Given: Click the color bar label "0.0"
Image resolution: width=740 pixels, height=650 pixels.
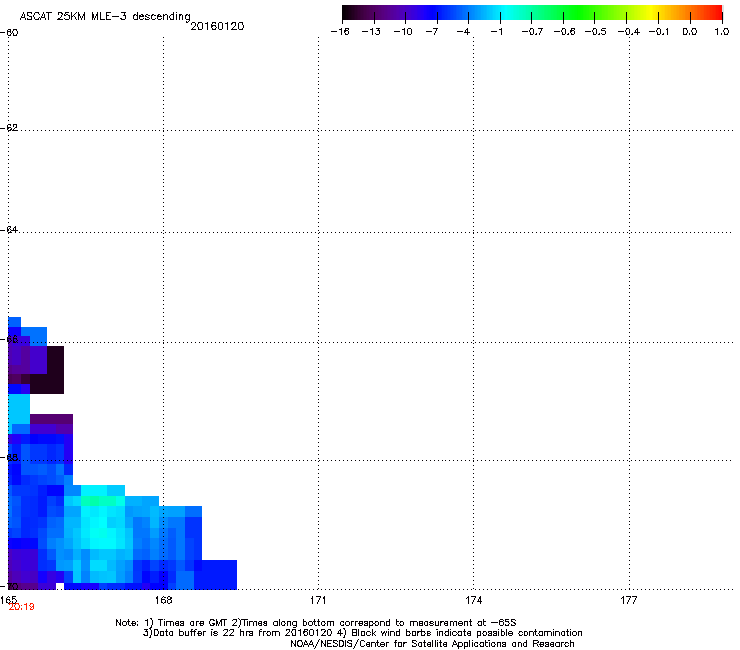Looking at the screenshot, I should pyautogui.click(x=690, y=32).
